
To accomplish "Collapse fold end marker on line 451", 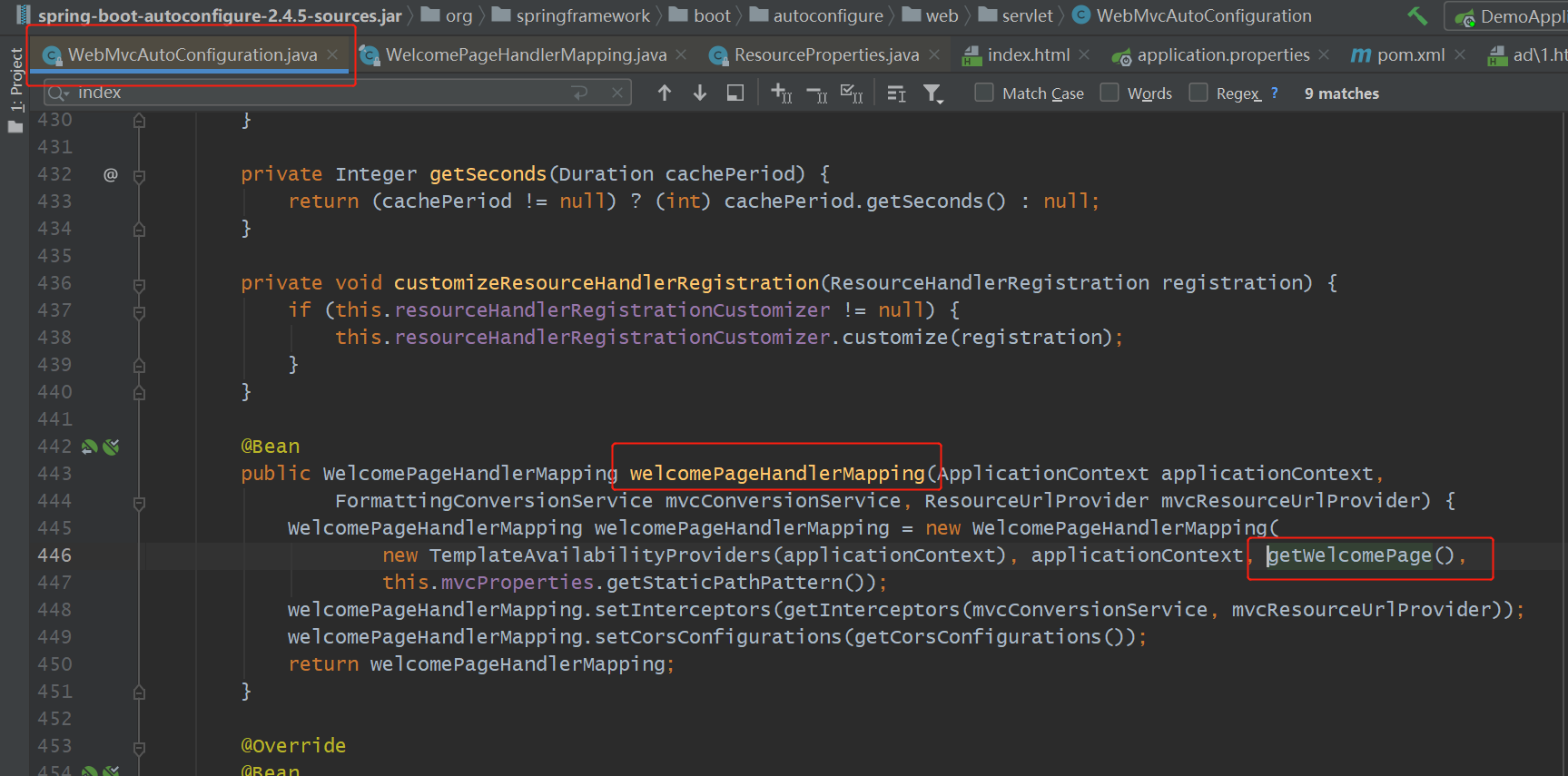I will 139,692.
